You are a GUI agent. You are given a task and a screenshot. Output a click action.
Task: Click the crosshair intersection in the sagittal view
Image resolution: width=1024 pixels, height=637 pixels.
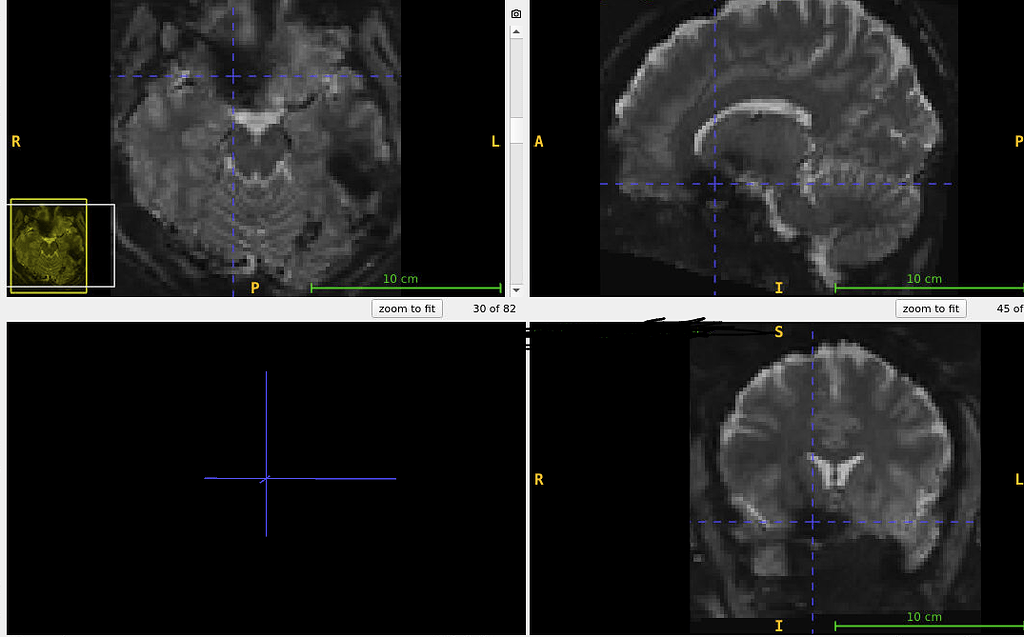coord(714,183)
